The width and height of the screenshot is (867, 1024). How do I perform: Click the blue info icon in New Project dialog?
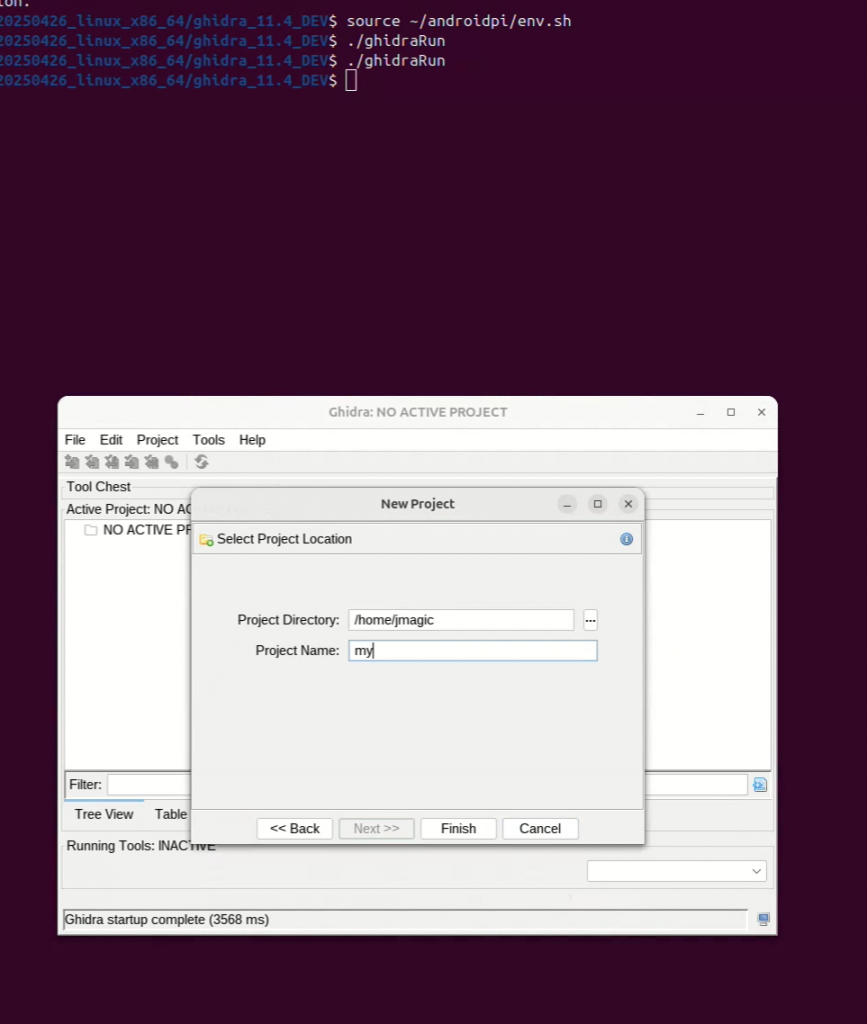coord(626,539)
